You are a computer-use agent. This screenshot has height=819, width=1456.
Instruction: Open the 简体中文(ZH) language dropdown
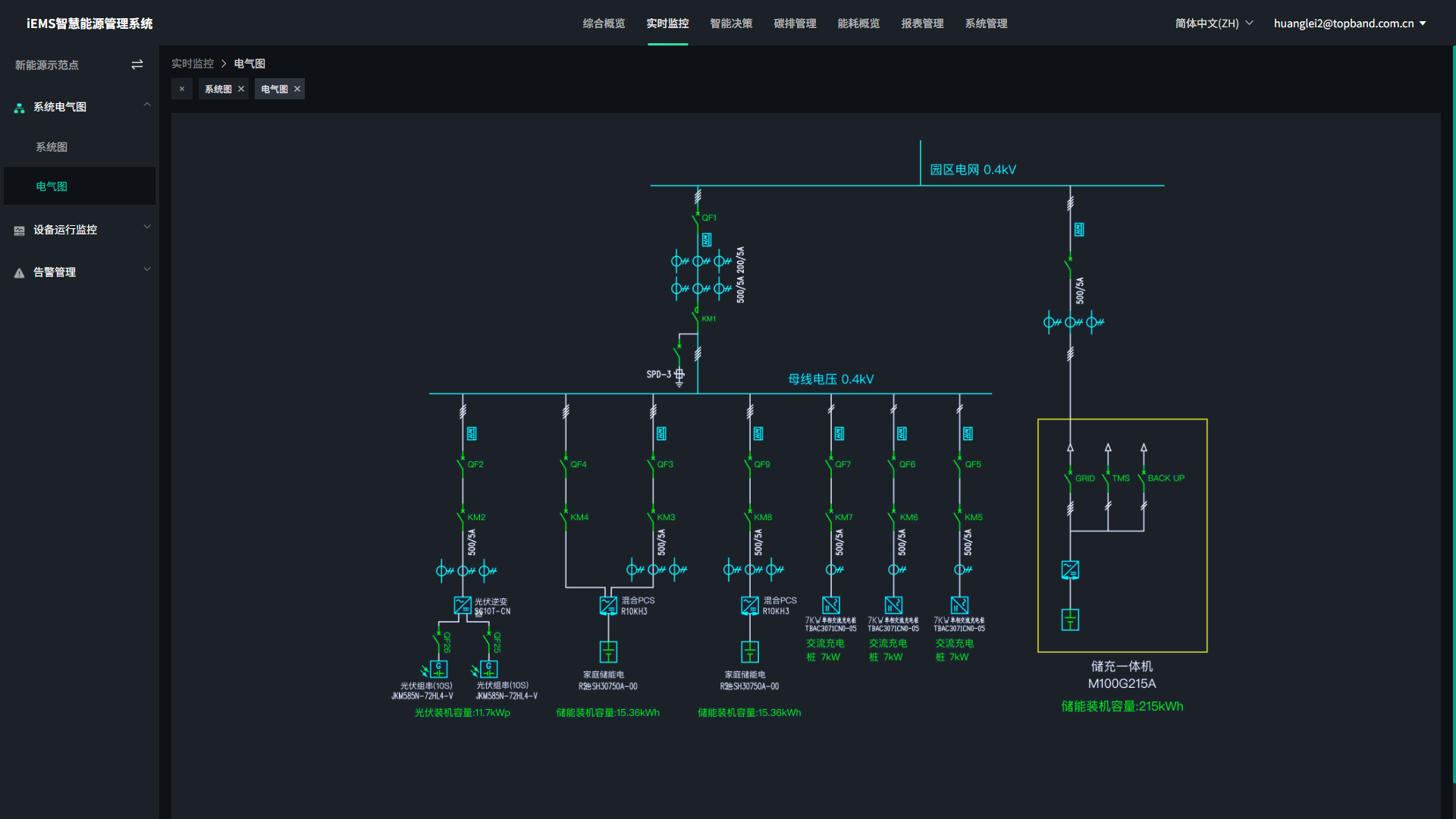point(1213,24)
